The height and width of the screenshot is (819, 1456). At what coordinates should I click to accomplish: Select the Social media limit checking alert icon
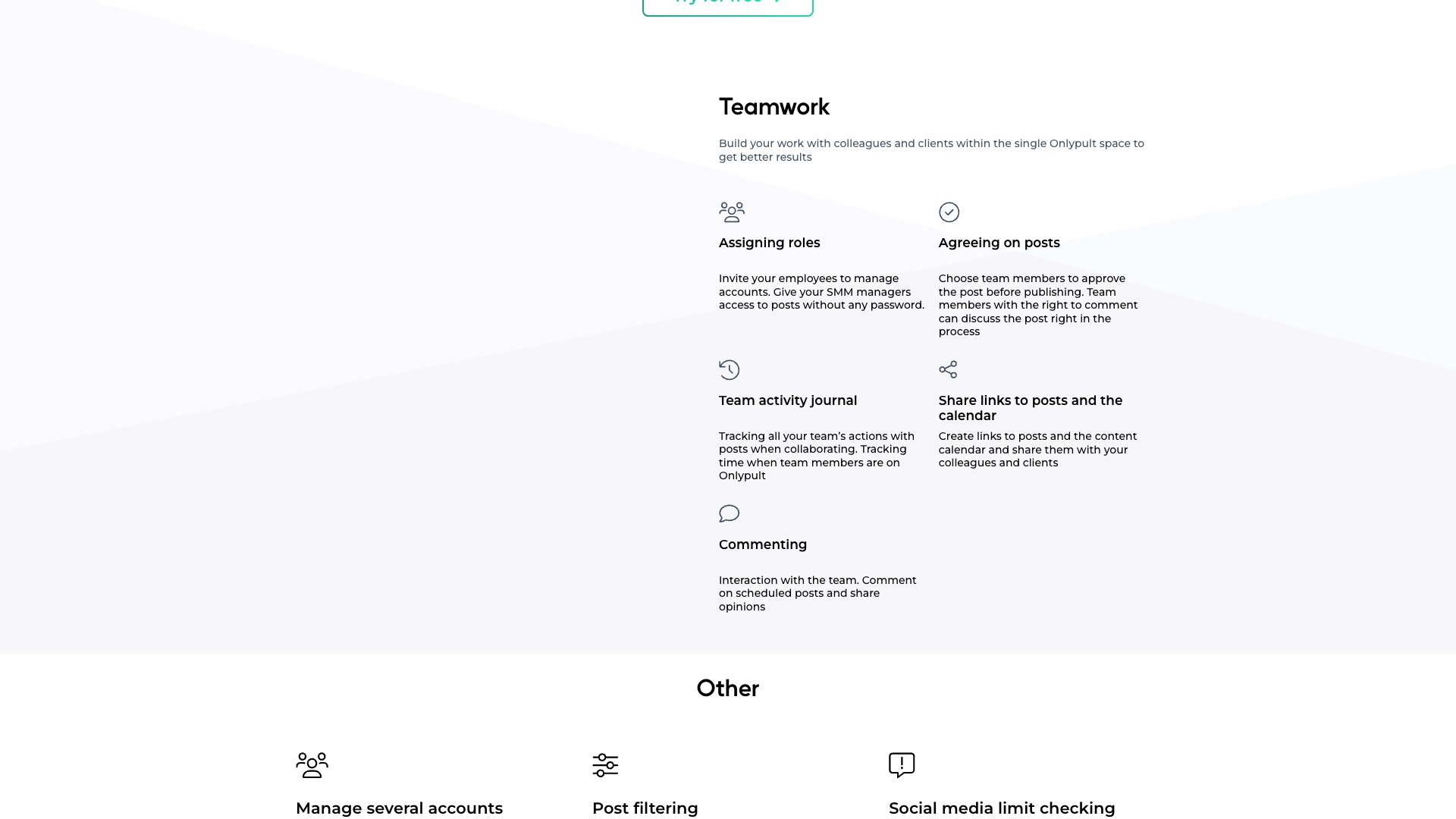901,765
